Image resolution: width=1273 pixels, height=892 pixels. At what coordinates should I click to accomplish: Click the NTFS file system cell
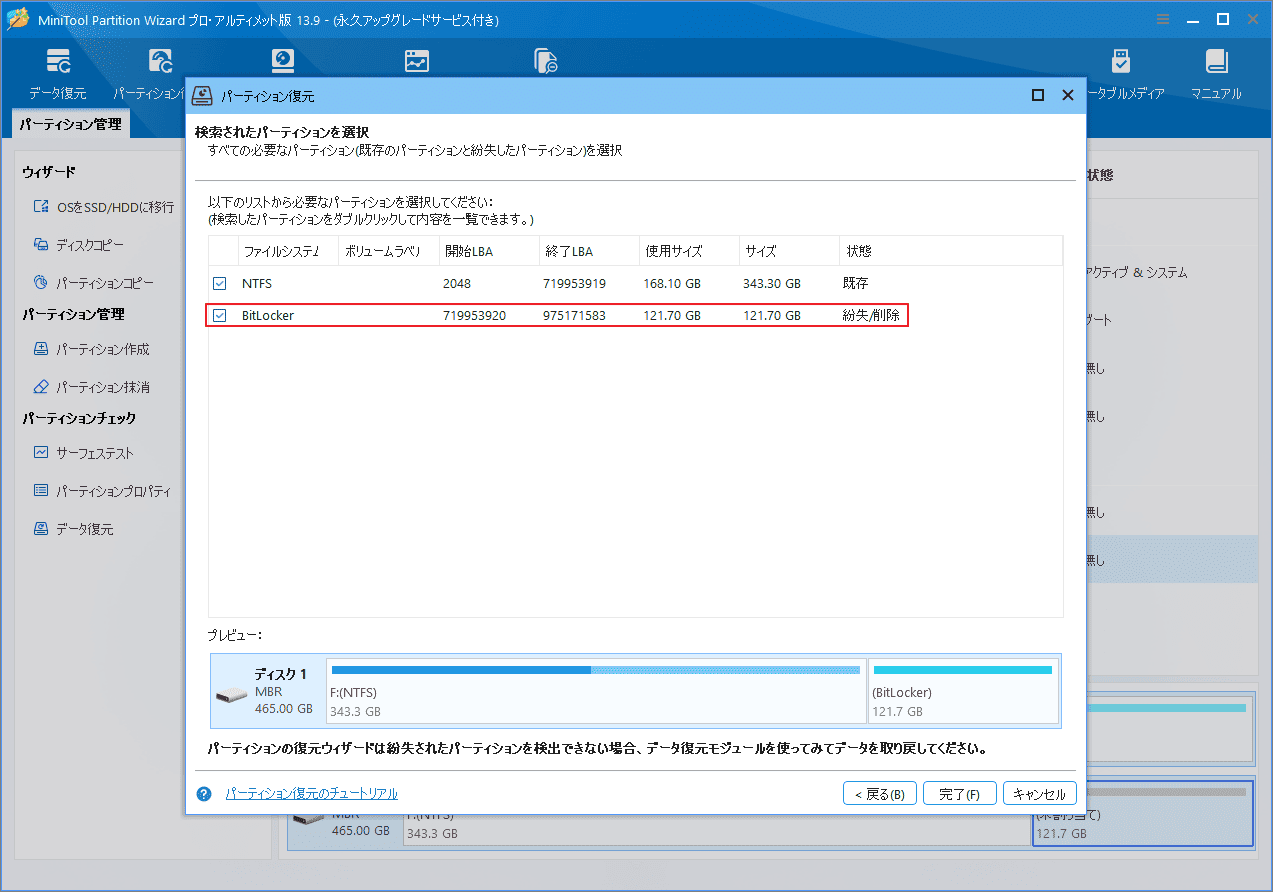pyautogui.click(x=257, y=284)
